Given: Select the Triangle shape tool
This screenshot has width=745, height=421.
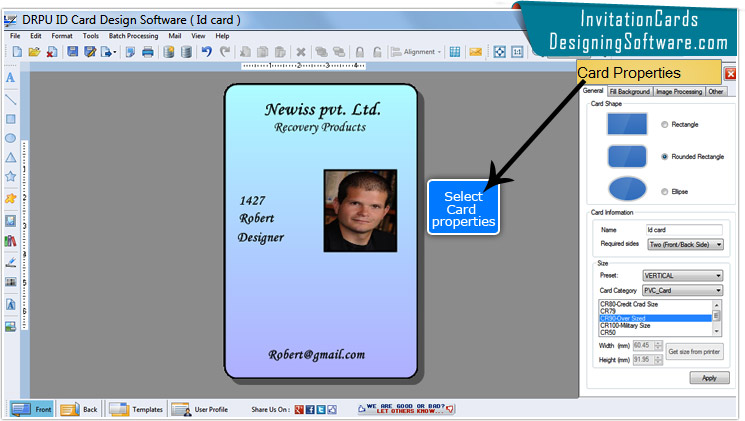Looking at the screenshot, I should coord(10,157).
